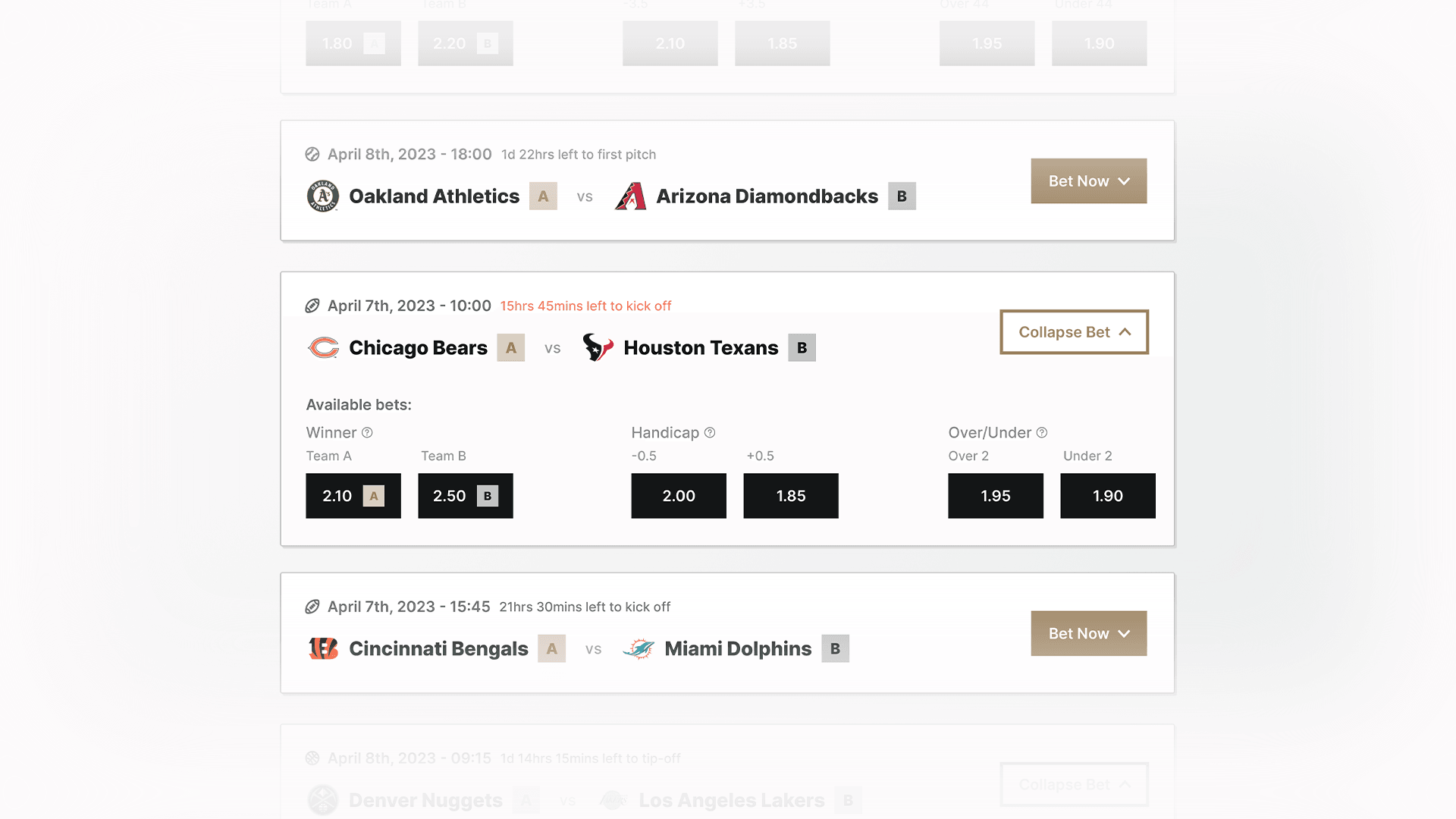Screen dimensions: 1456x819
Task: Pick the -0.5 handicap odds 2.00
Action: [678, 496]
